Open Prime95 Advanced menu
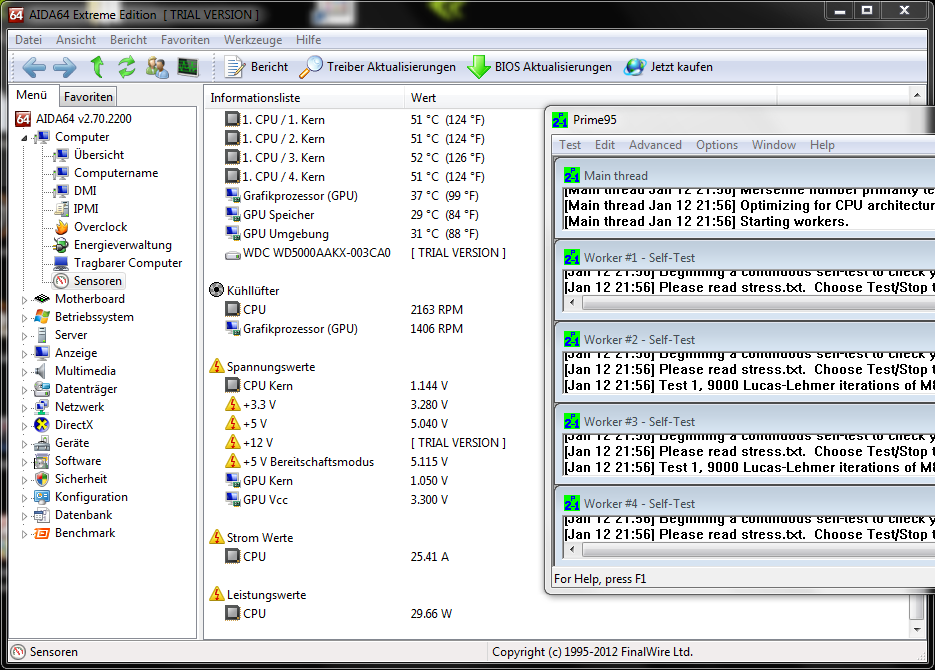This screenshot has width=935, height=670. click(x=655, y=145)
